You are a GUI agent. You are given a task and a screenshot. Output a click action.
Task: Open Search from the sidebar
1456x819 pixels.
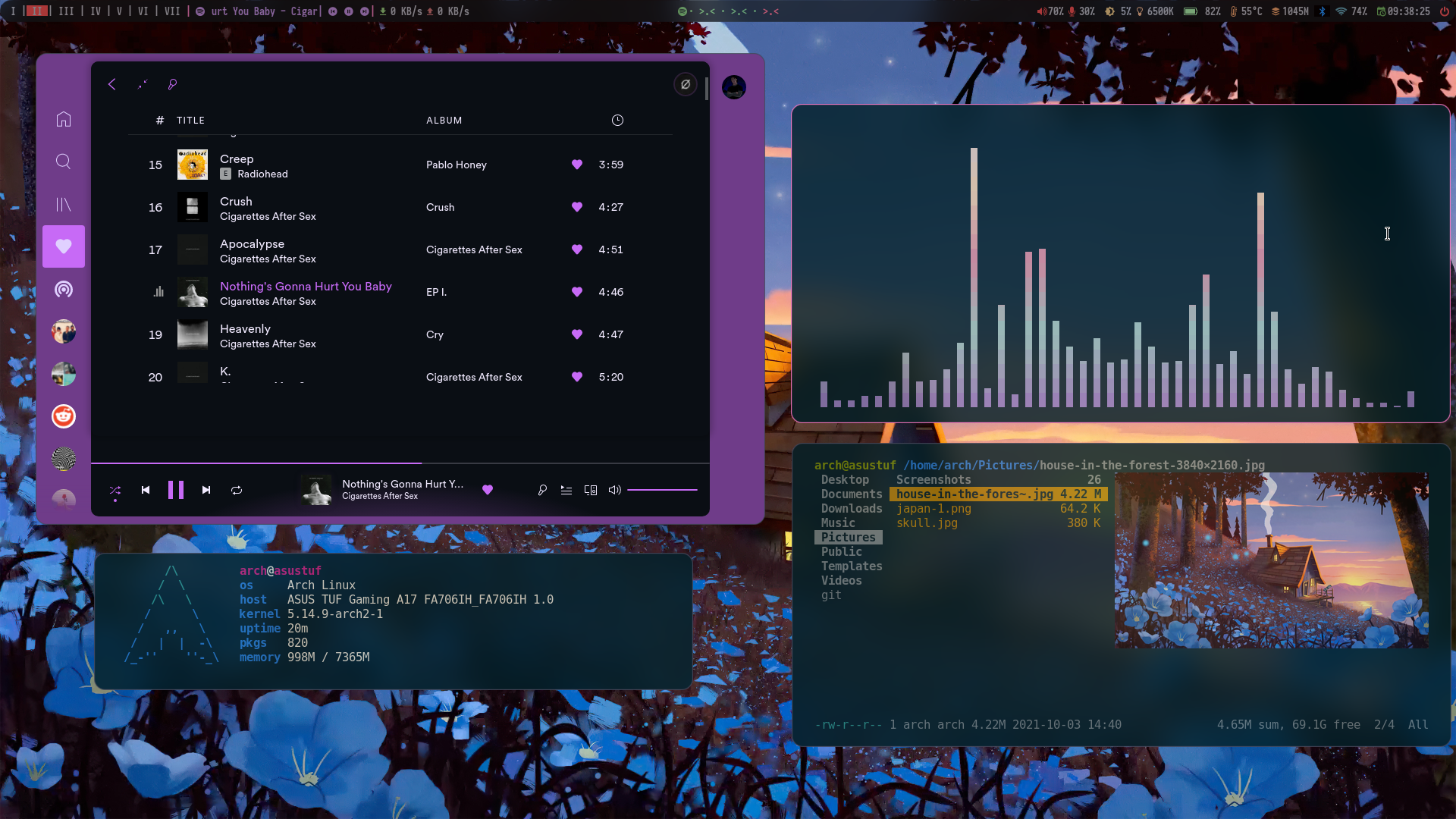[64, 162]
